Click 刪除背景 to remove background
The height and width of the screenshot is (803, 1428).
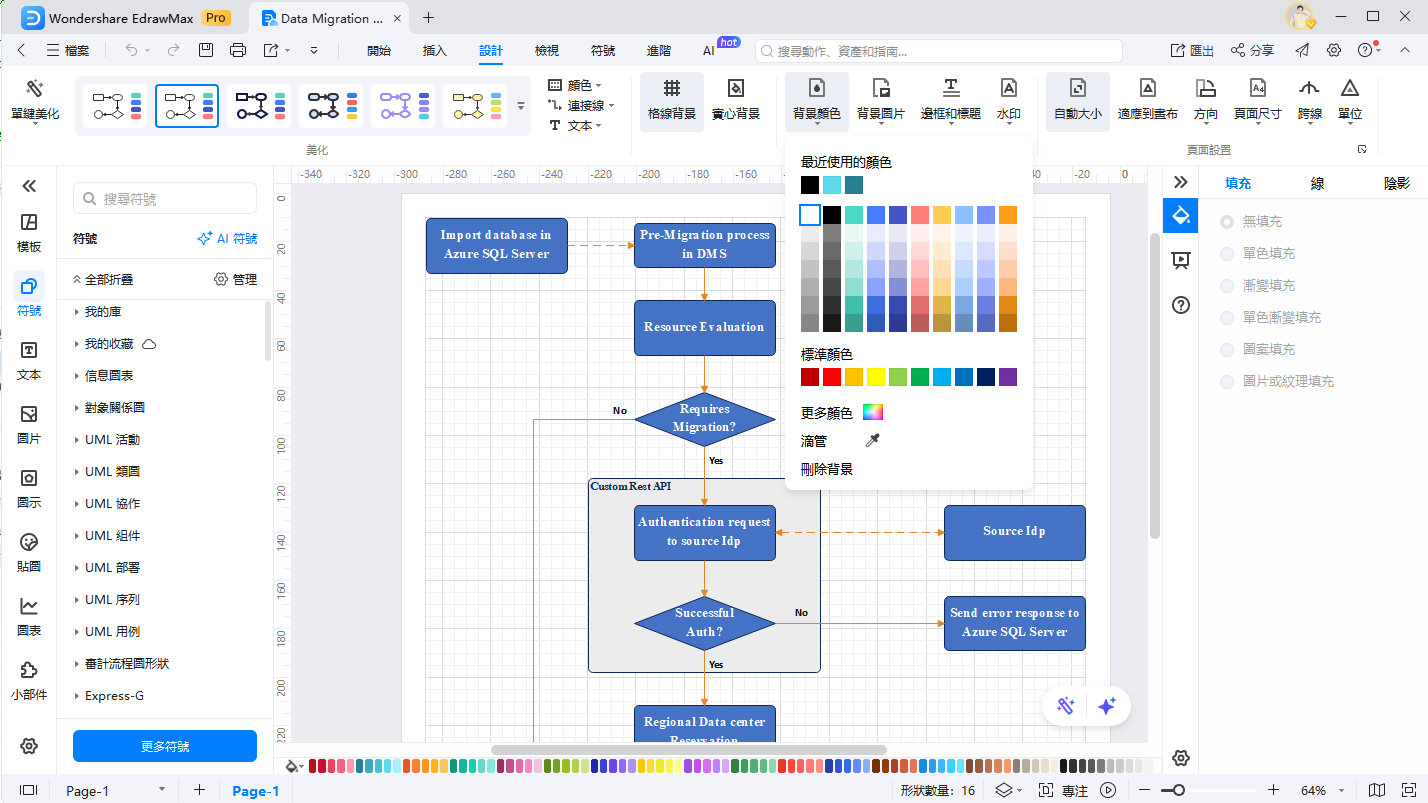827,469
